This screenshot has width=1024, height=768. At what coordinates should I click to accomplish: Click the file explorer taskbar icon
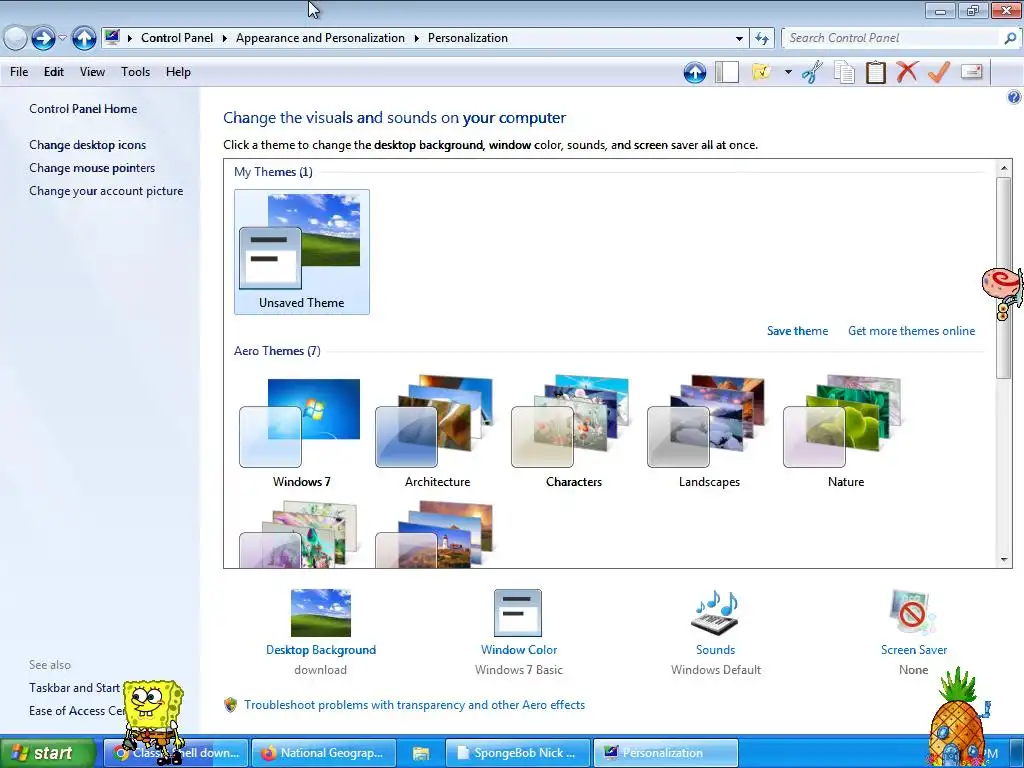click(x=421, y=754)
